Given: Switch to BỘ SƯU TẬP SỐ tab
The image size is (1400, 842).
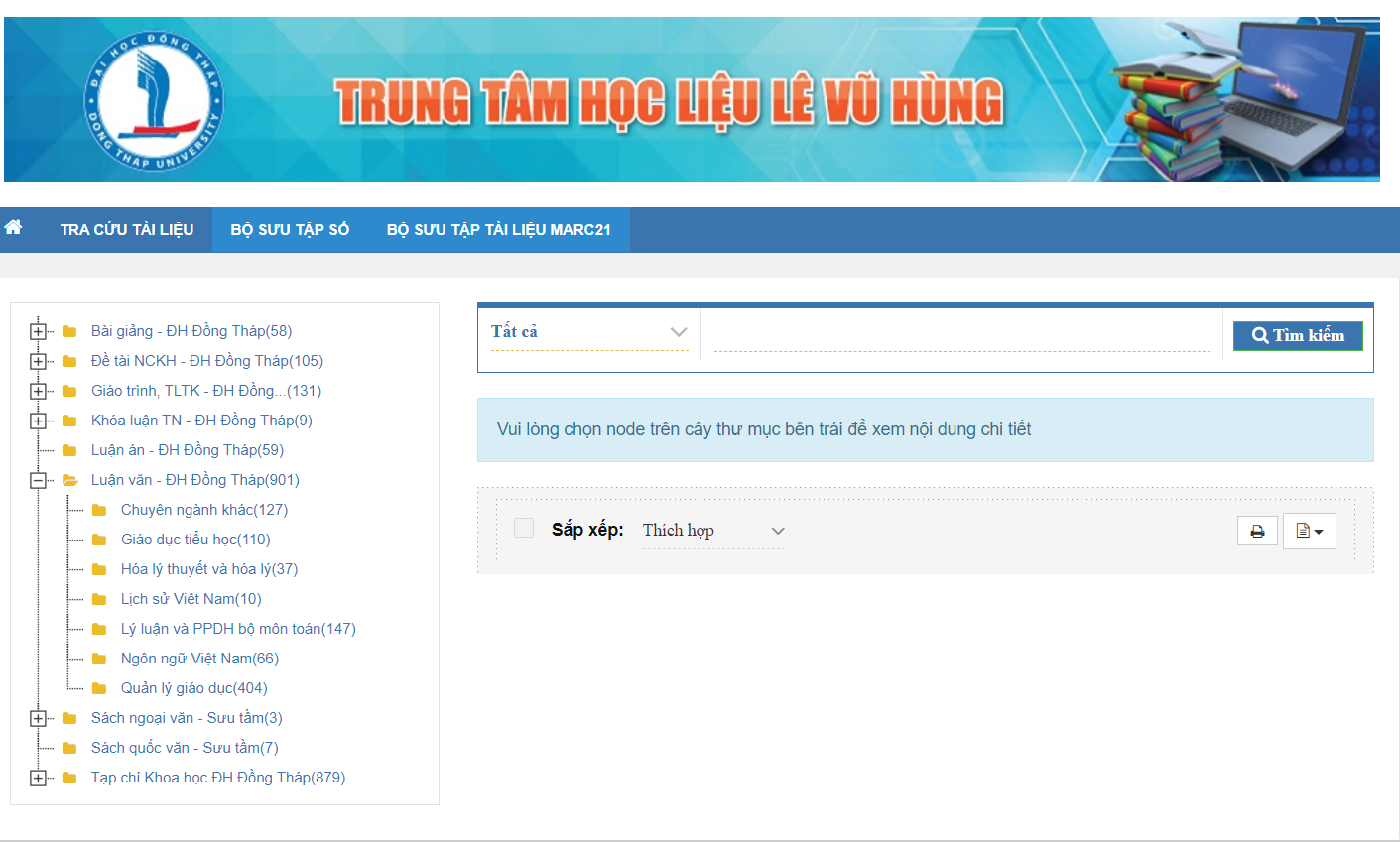Looking at the screenshot, I should click(x=290, y=230).
